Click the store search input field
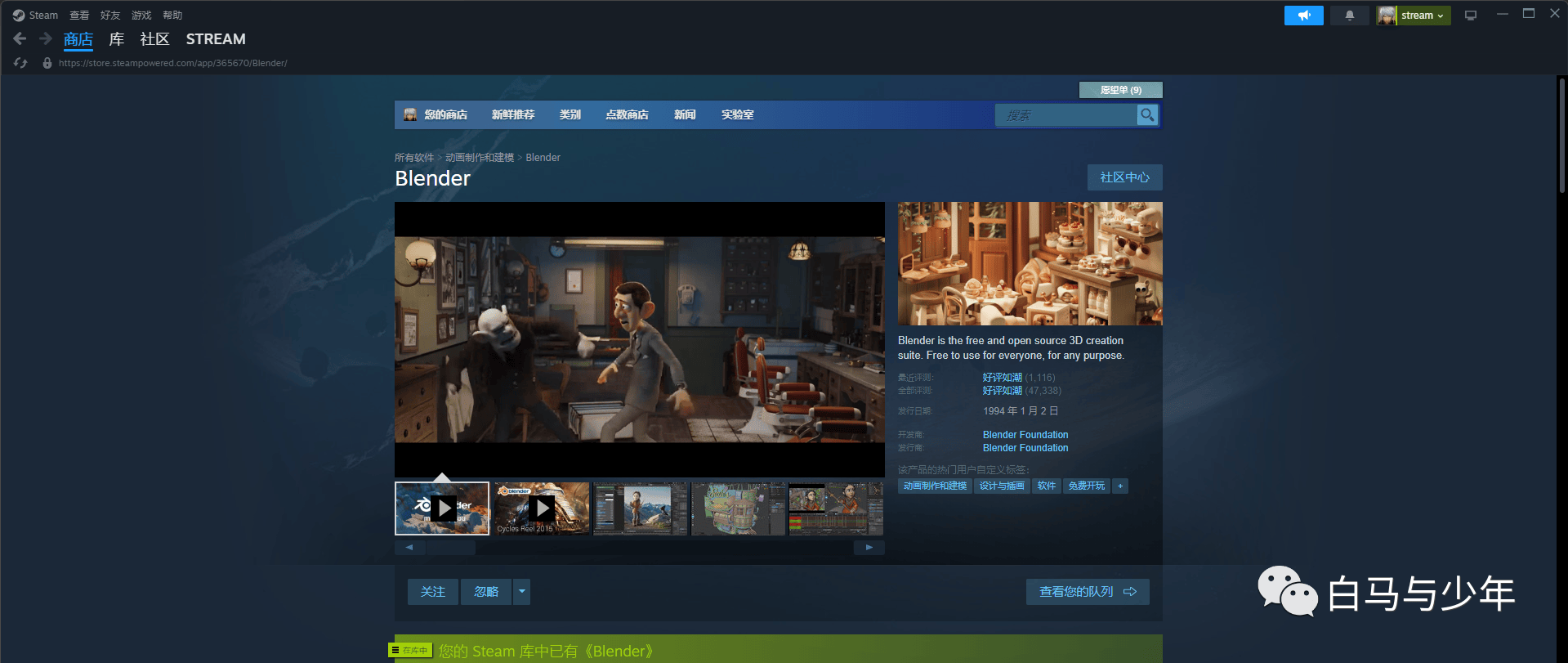Image resolution: width=1568 pixels, height=663 pixels. (x=1066, y=115)
